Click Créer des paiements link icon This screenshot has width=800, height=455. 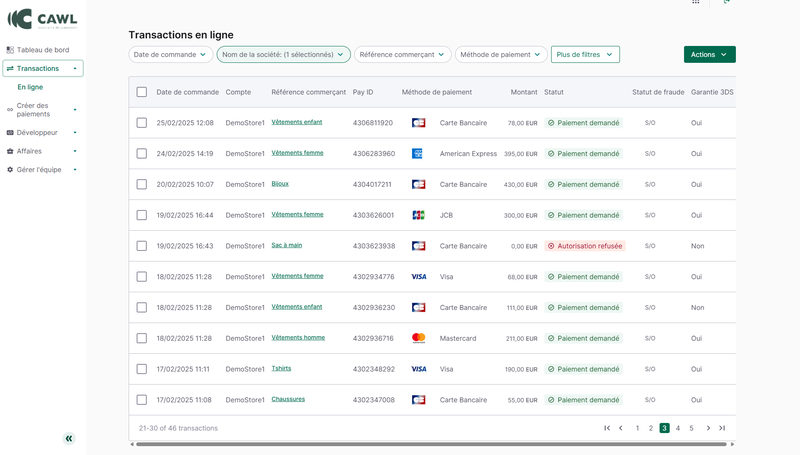point(10,110)
